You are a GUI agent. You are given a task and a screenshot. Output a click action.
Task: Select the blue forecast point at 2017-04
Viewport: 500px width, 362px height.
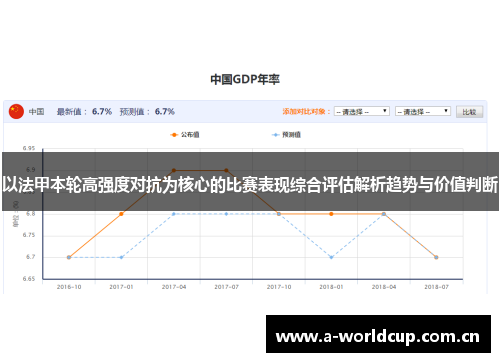click(x=174, y=214)
